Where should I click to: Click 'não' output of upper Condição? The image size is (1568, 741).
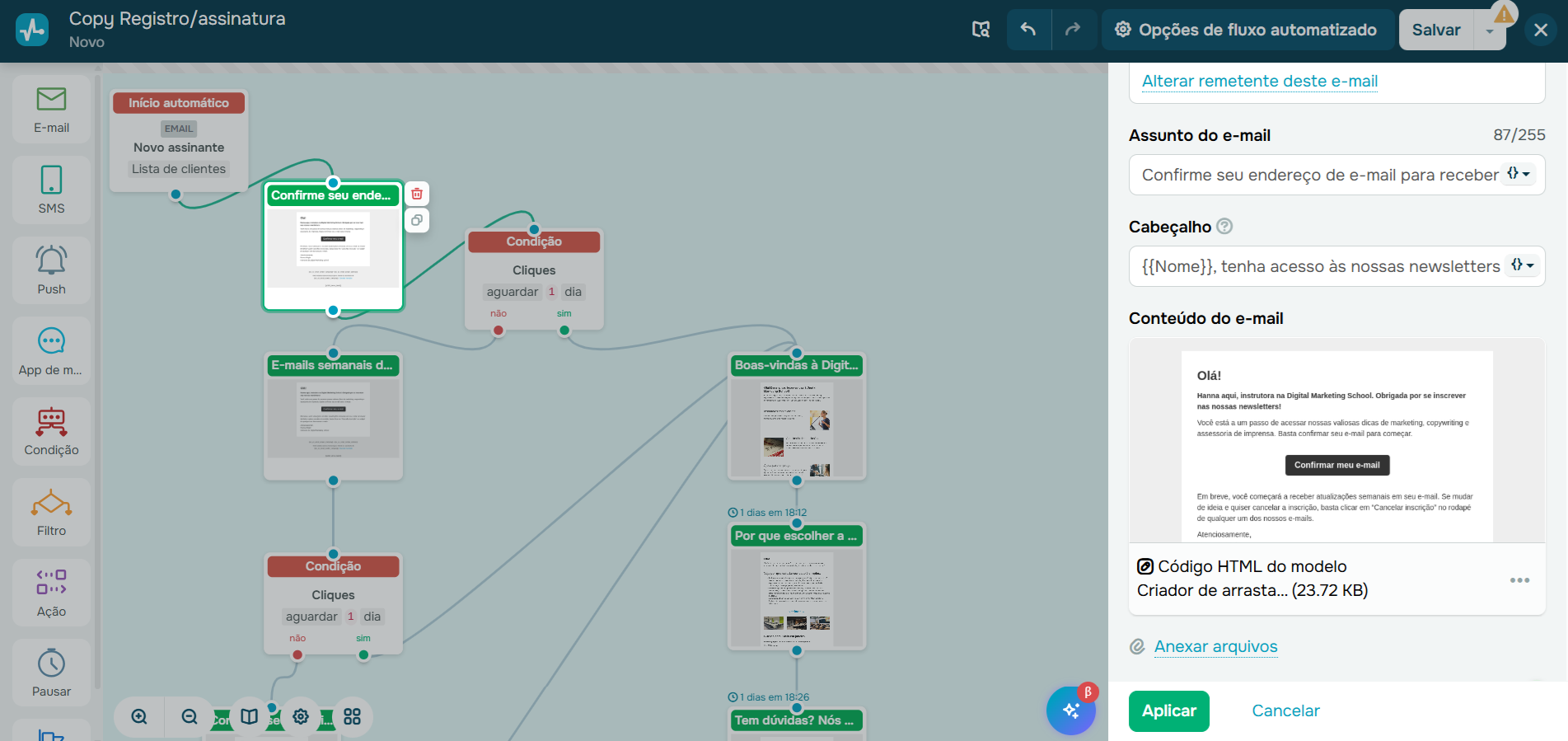pyautogui.click(x=498, y=330)
